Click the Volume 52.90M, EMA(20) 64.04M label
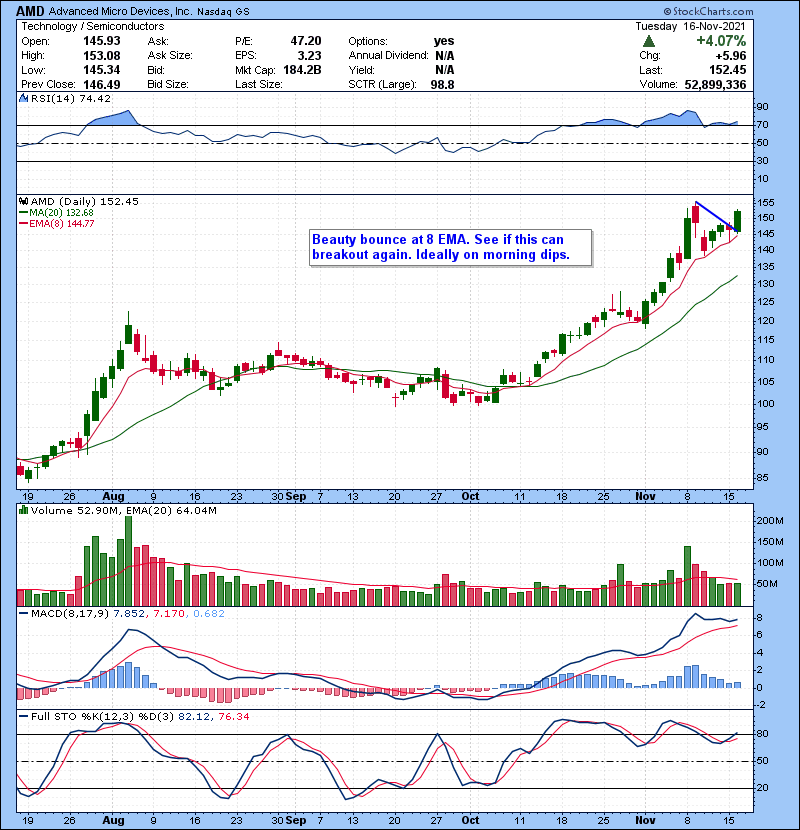This screenshot has width=800, height=830. pyautogui.click(x=123, y=510)
